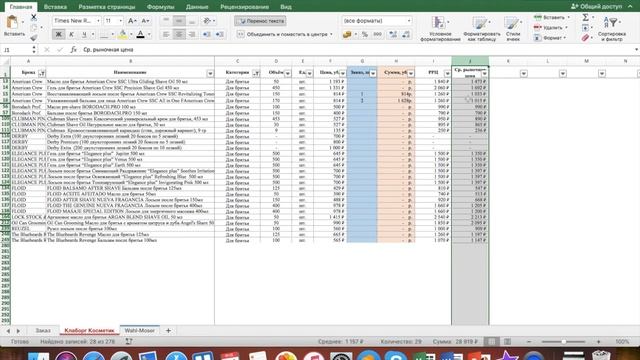
Task: Decrease font size with the small A icon
Action: [145, 21]
